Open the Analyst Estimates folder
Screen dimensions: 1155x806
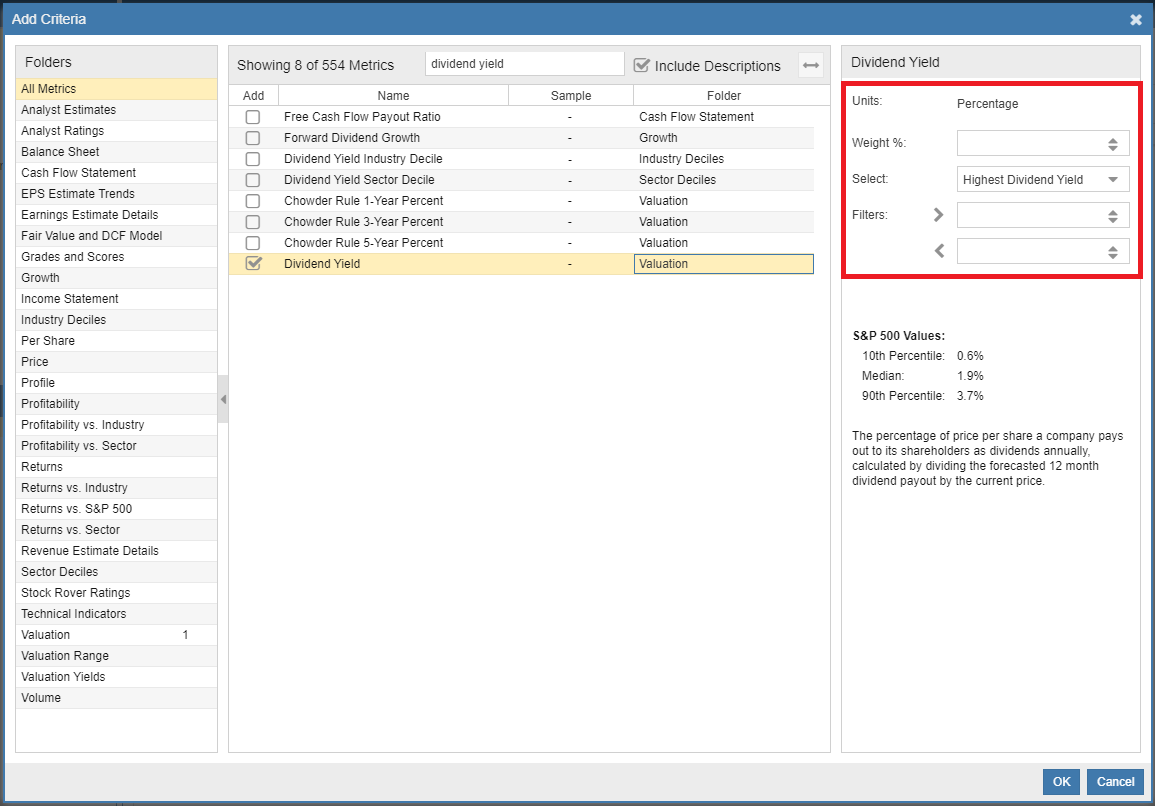coord(68,110)
